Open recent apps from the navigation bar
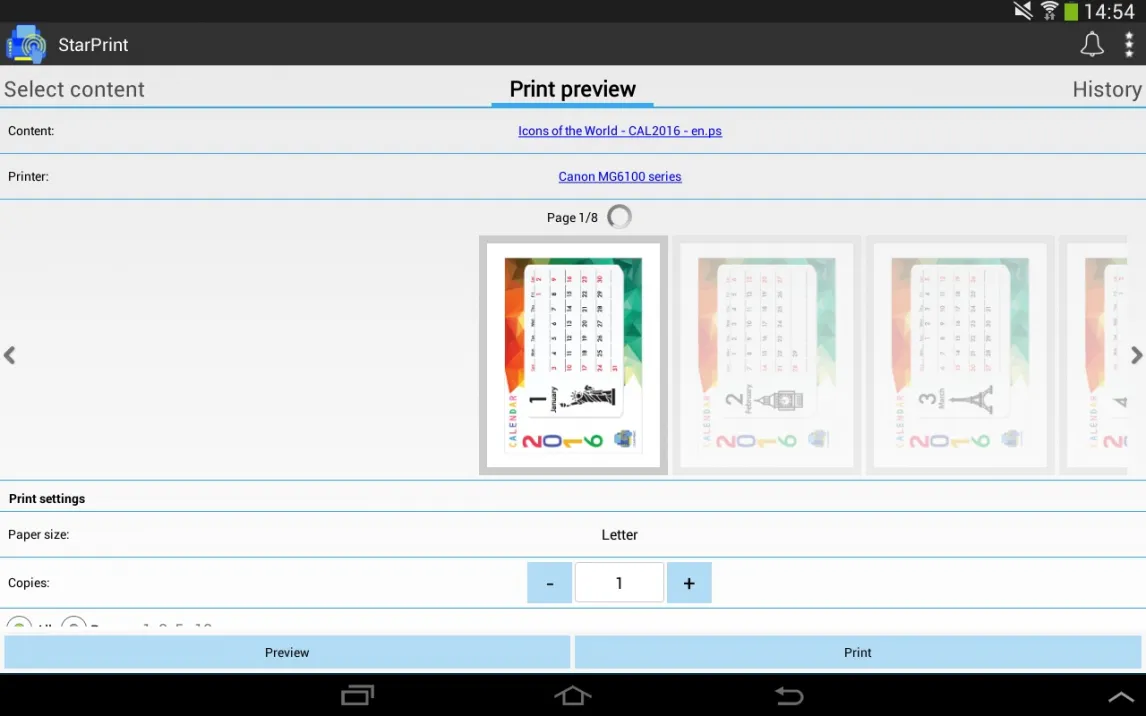 pos(357,695)
